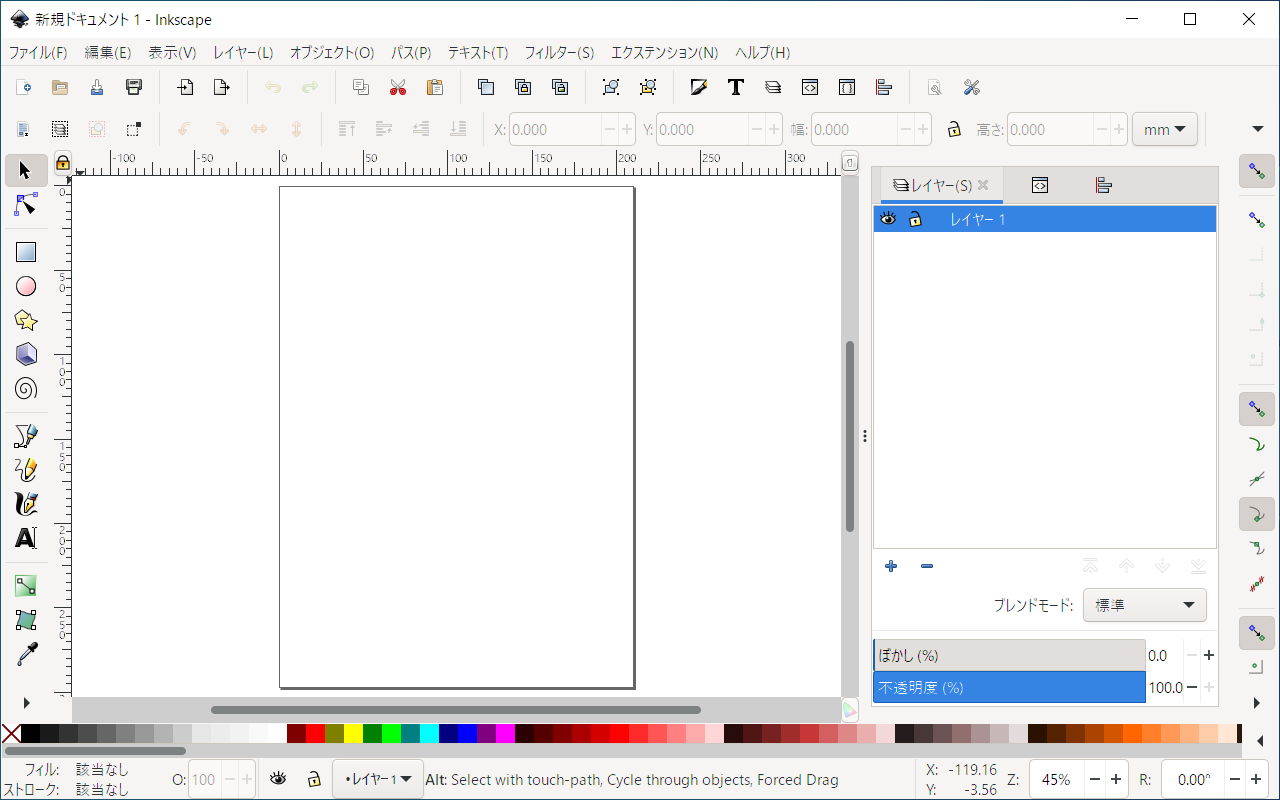Viewport: 1280px width, 800px height.
Task: Click the Import icon
Action: [x=185, y=88]
